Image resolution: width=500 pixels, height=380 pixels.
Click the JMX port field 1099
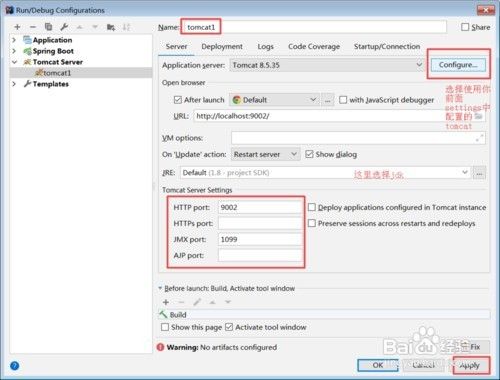pyautogui.click(x=260, y=239)
